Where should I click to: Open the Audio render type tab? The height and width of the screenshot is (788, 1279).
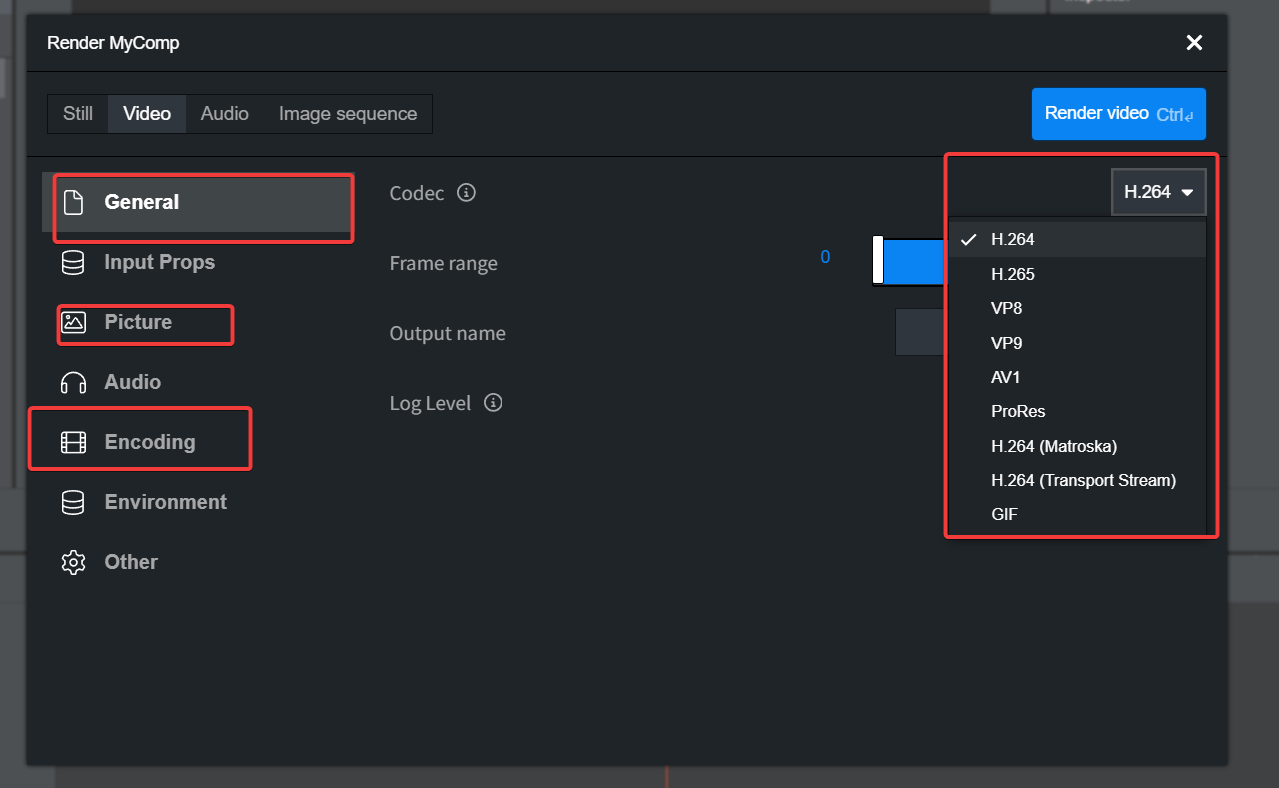pos(225,114)
